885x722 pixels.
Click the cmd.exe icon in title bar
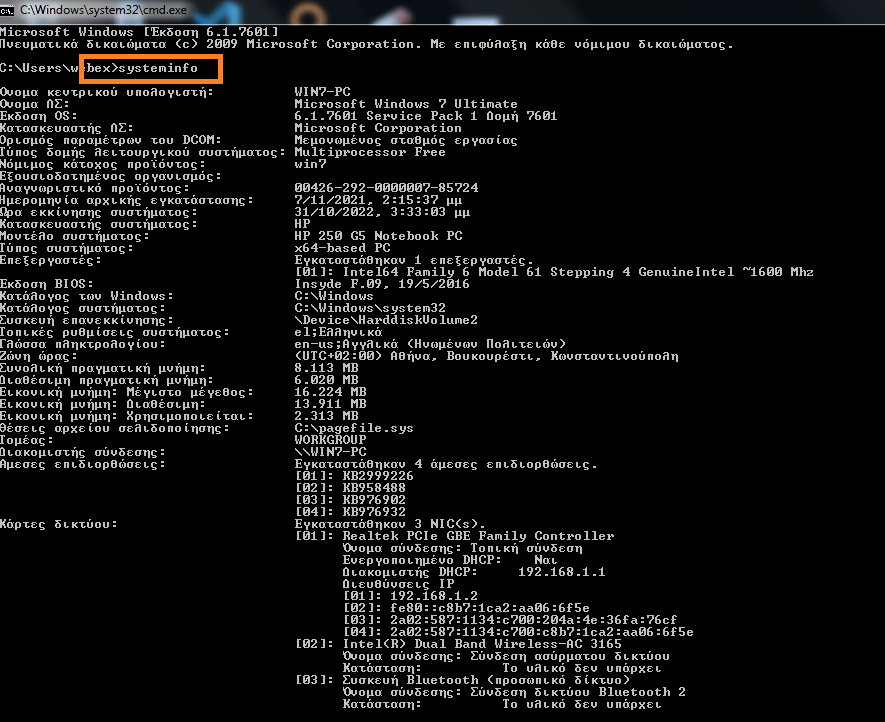[x=9, y=7]
